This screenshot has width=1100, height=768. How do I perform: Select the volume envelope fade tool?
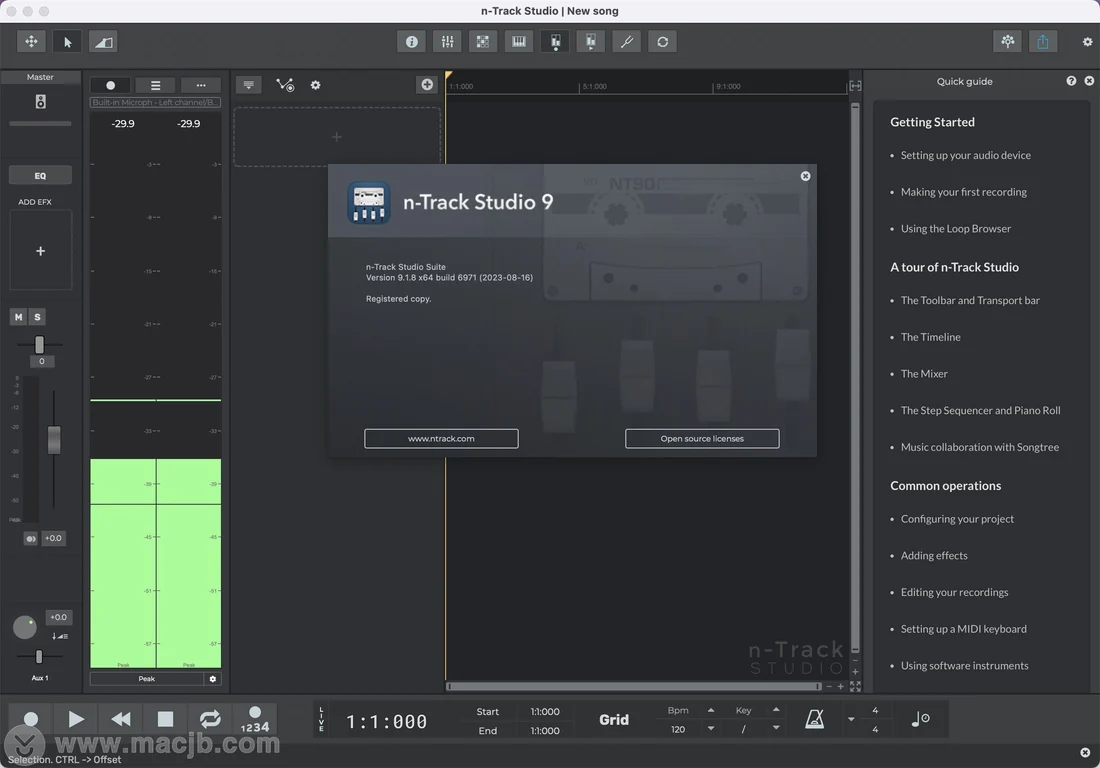pyautogui.click(x=104, y=42)
